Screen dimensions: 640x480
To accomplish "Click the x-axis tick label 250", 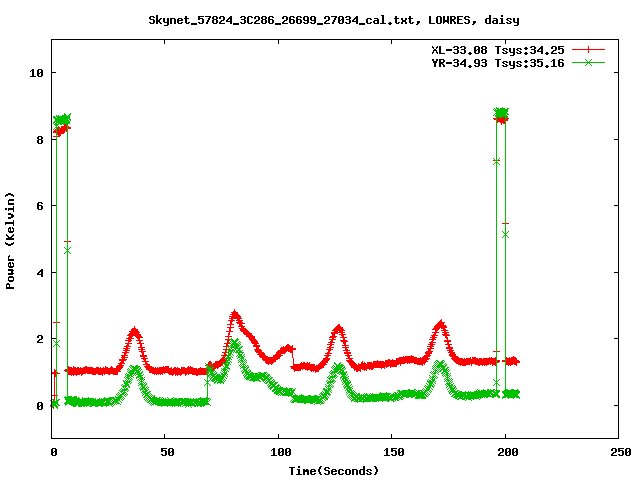I will point(621,452).
